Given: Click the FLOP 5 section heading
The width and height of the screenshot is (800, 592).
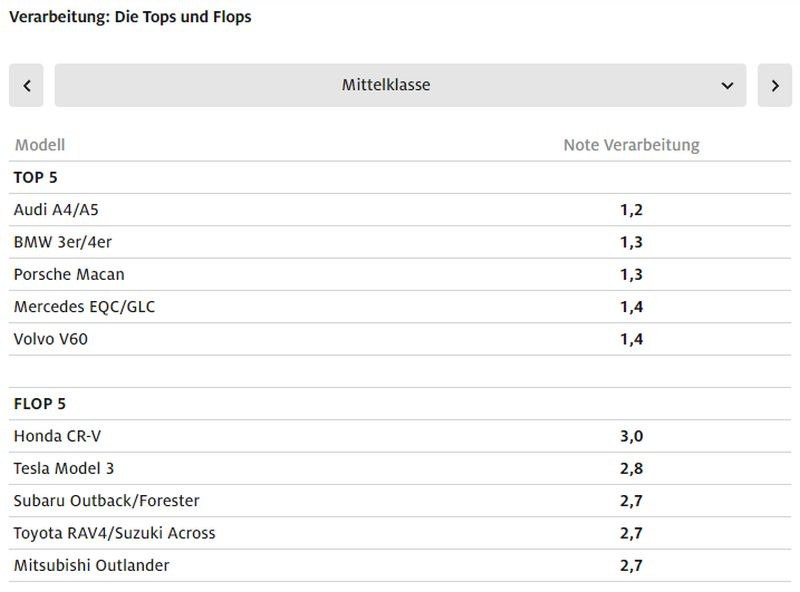Looking at the screenshot, I should 40,404.
